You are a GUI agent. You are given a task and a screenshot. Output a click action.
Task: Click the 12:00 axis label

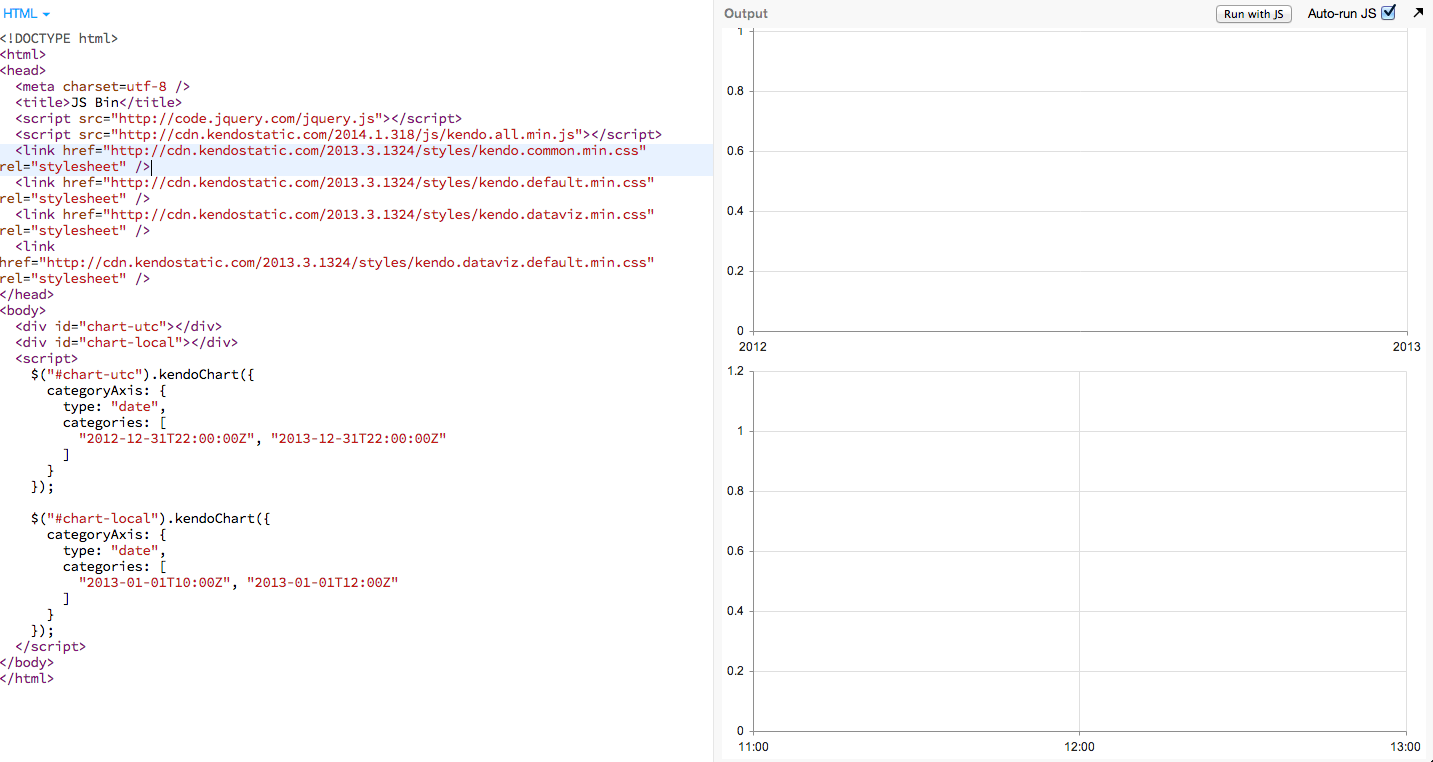pyautogui.click(x=1079, y=747)
